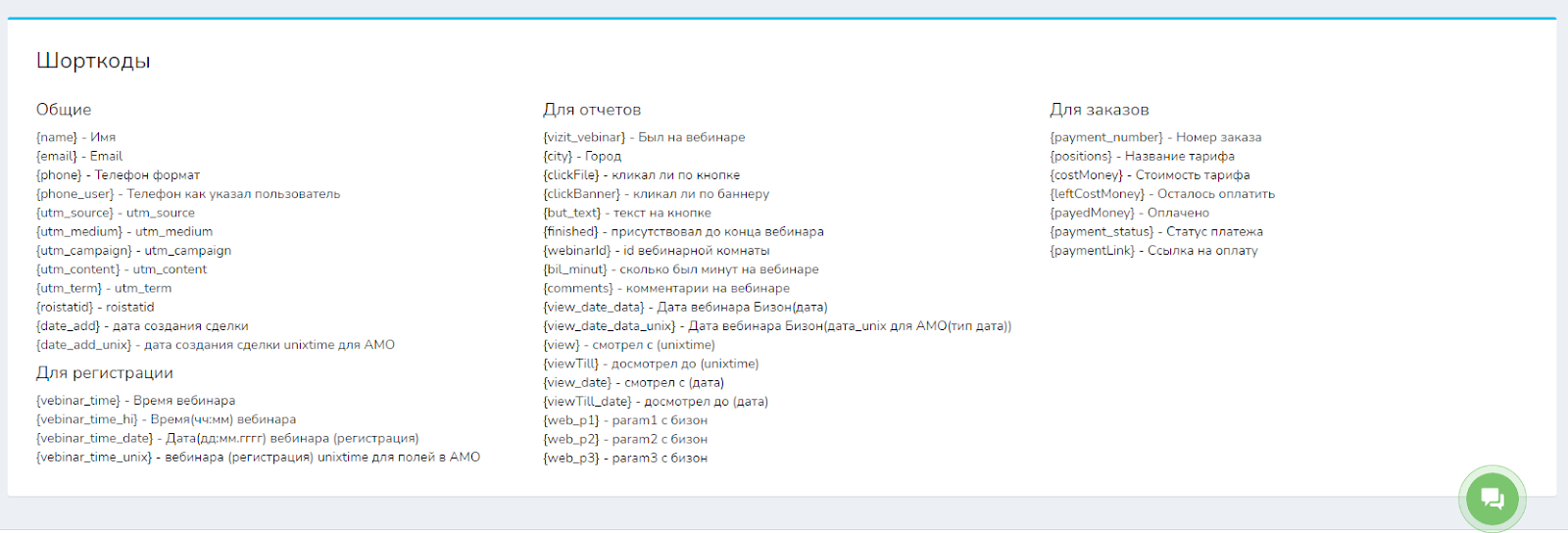Select the {vebinar_time_unix} shortcode line
Screen dimensions: 1568x533
(258, 458)
